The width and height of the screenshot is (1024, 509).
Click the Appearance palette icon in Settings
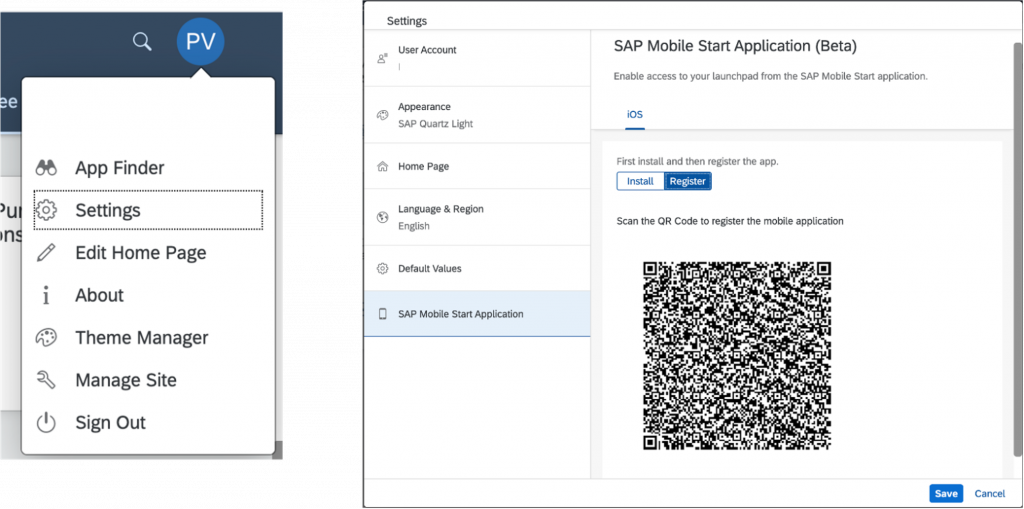(383, 115)
